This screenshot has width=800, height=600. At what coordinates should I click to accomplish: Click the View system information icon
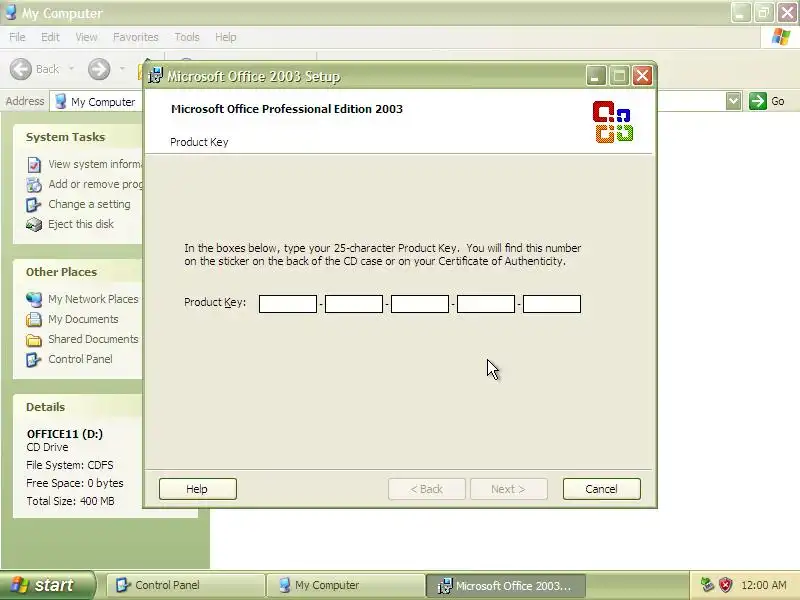pos(34,164)
